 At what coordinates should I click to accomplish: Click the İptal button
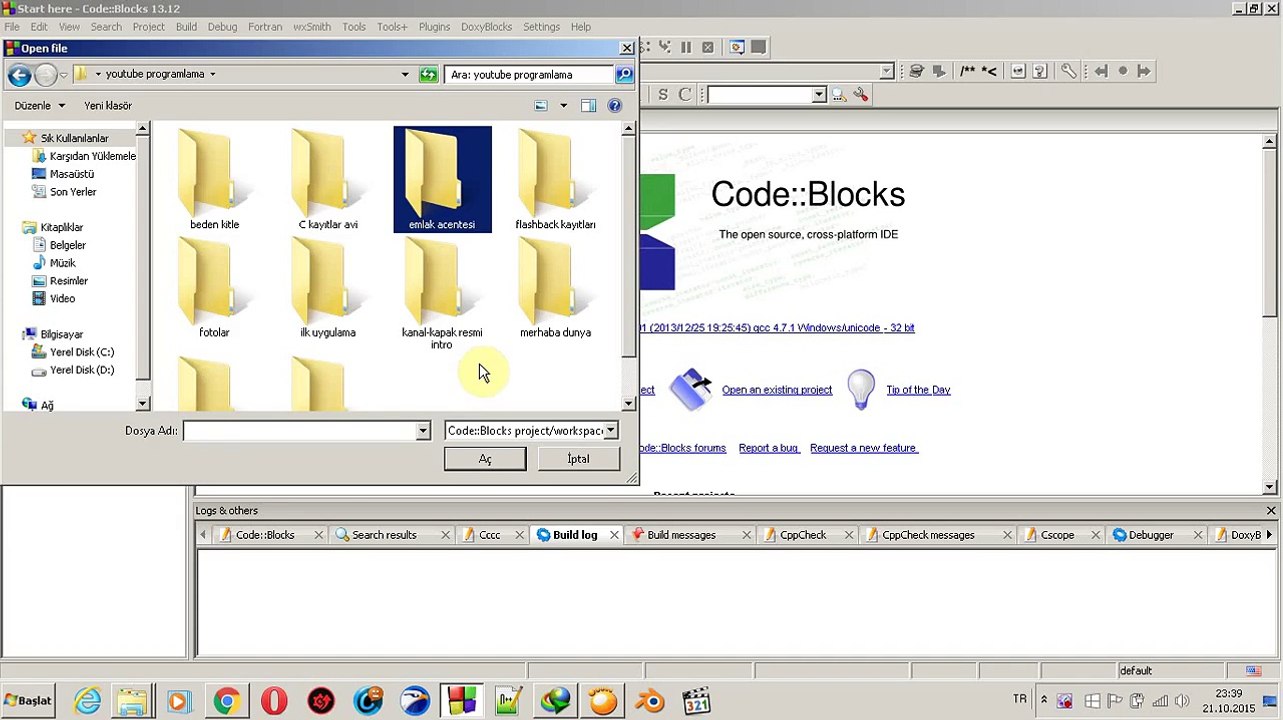coord(579,459)
